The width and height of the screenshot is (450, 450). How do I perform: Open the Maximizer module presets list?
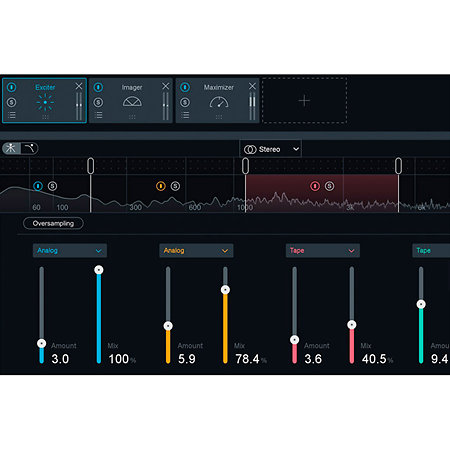(185, 115)
